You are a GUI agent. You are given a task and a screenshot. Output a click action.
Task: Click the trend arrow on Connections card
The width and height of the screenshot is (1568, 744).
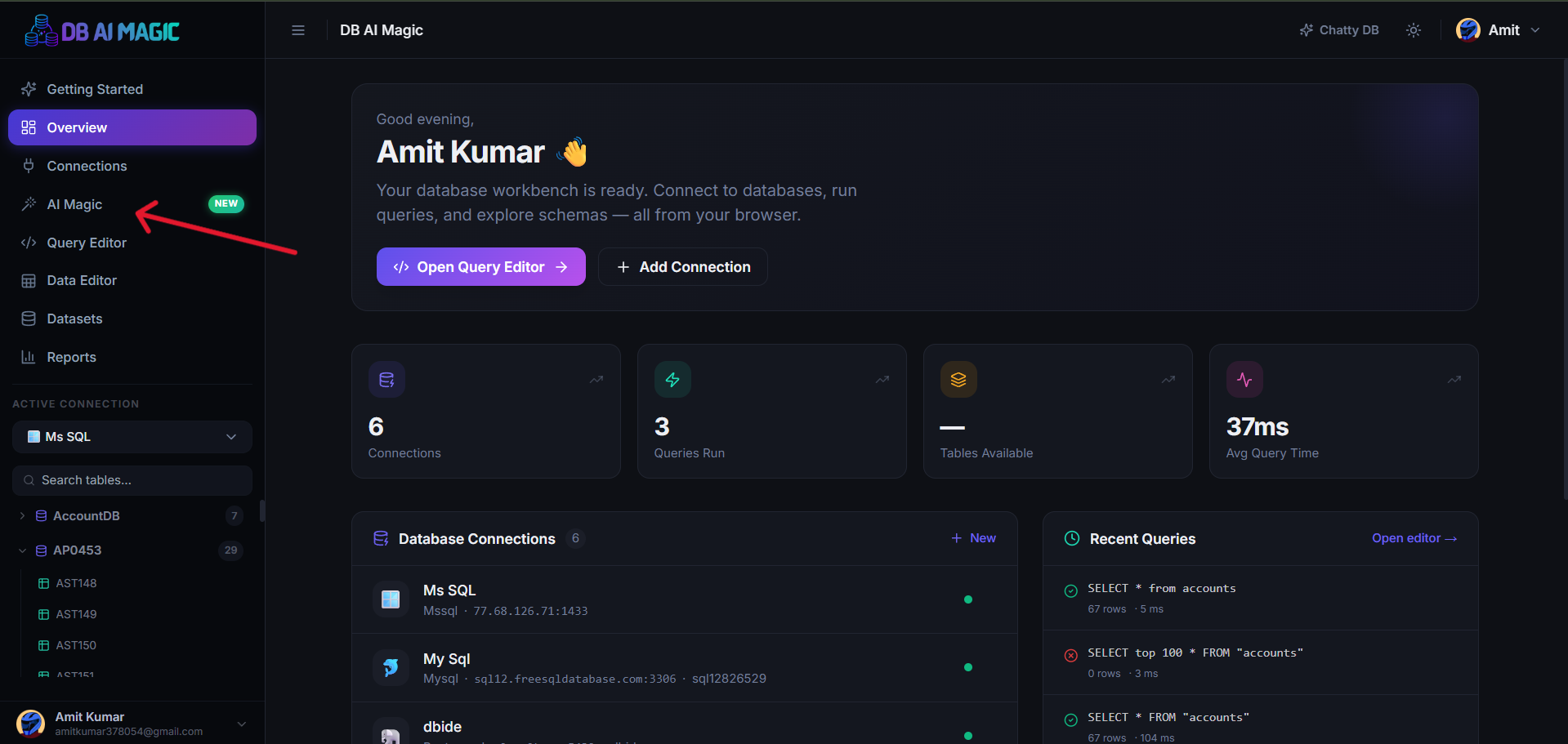596,380
